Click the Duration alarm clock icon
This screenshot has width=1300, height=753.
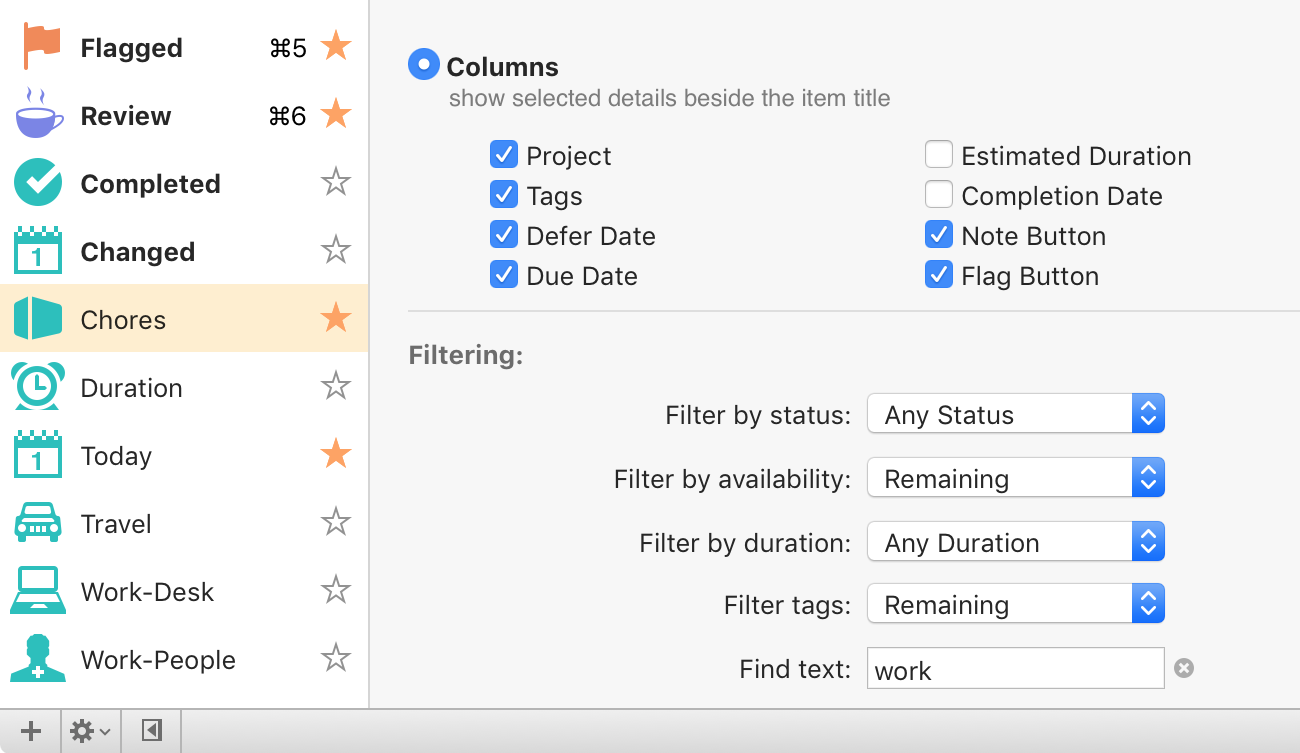click(39, 387)
